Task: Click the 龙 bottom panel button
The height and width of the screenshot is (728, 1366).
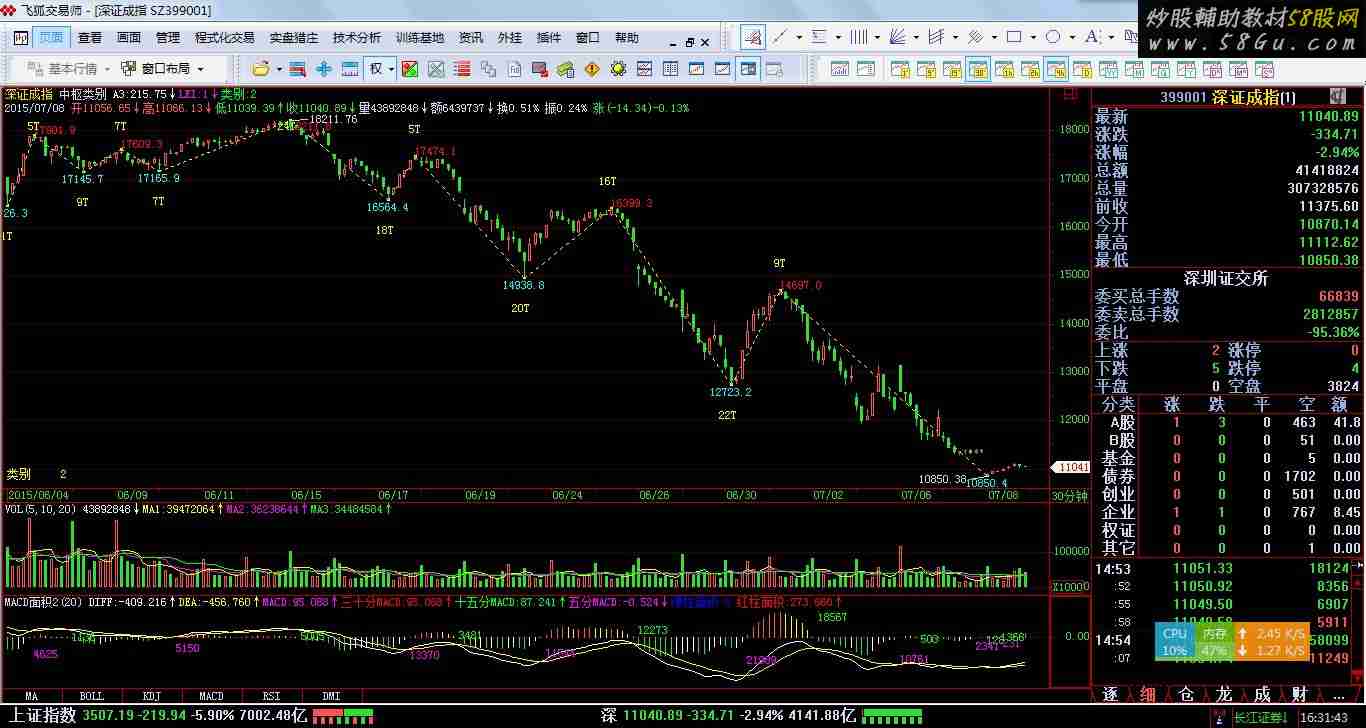Action: [1224, 694]
